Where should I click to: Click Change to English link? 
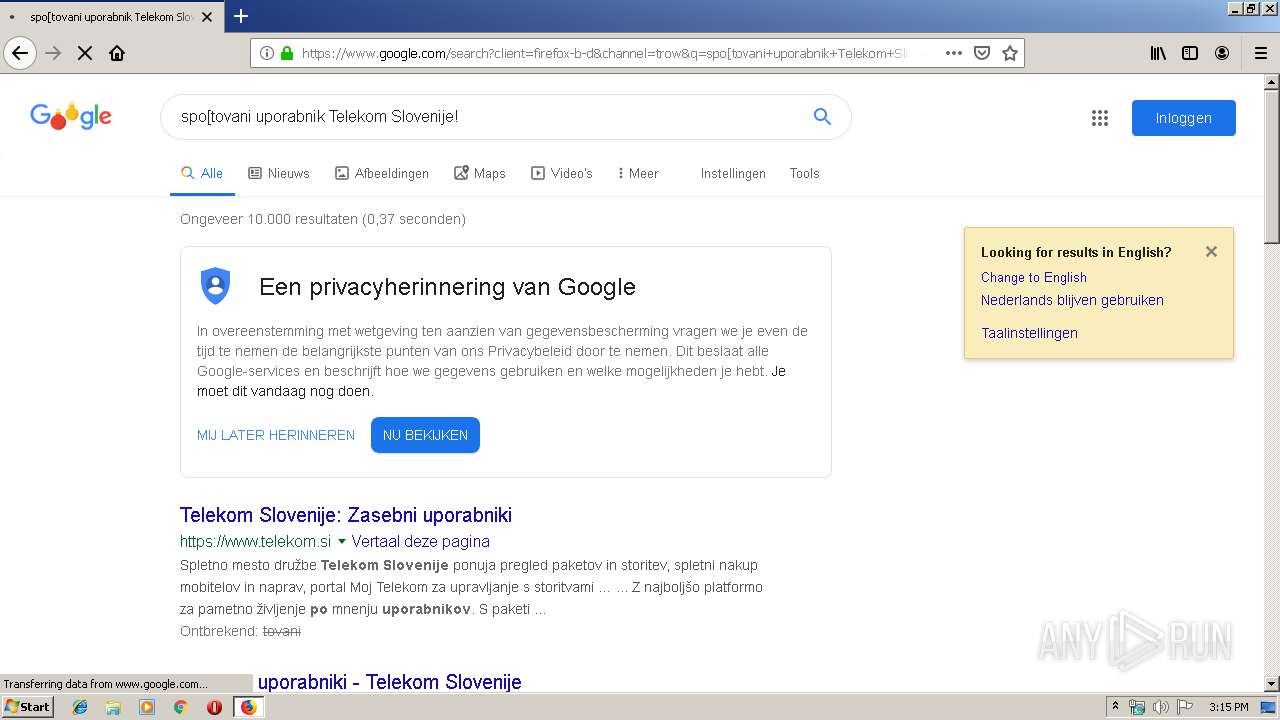(1034, 277)
